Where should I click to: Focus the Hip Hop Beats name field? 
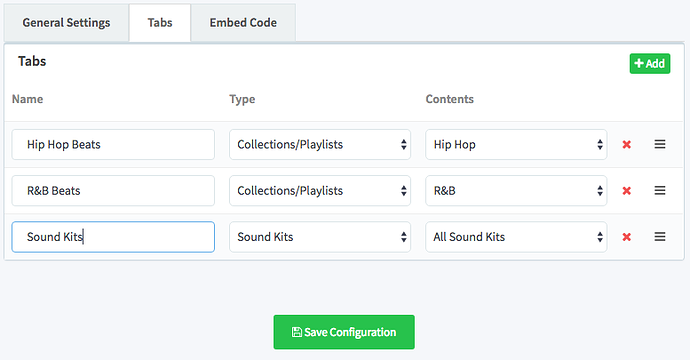coord(113,144)
